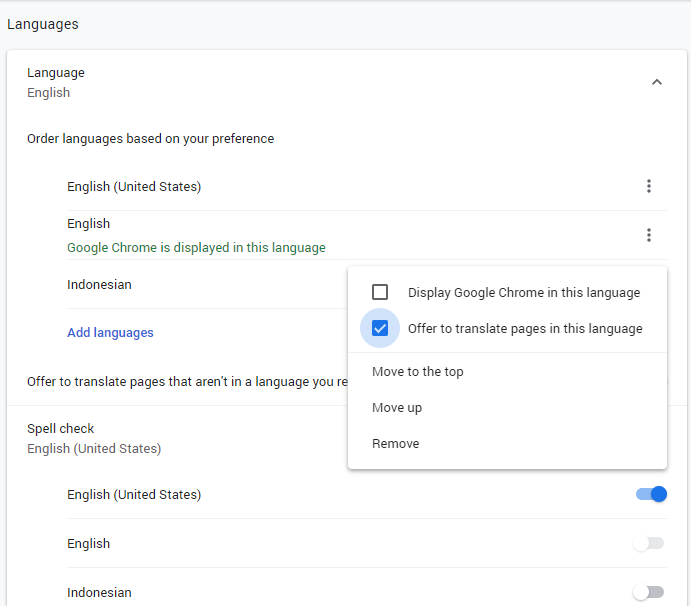Image resolution: width=691 pixels, height=606 pixels.
Task: Choose Move up from the menu
Action: click(397, 408)
